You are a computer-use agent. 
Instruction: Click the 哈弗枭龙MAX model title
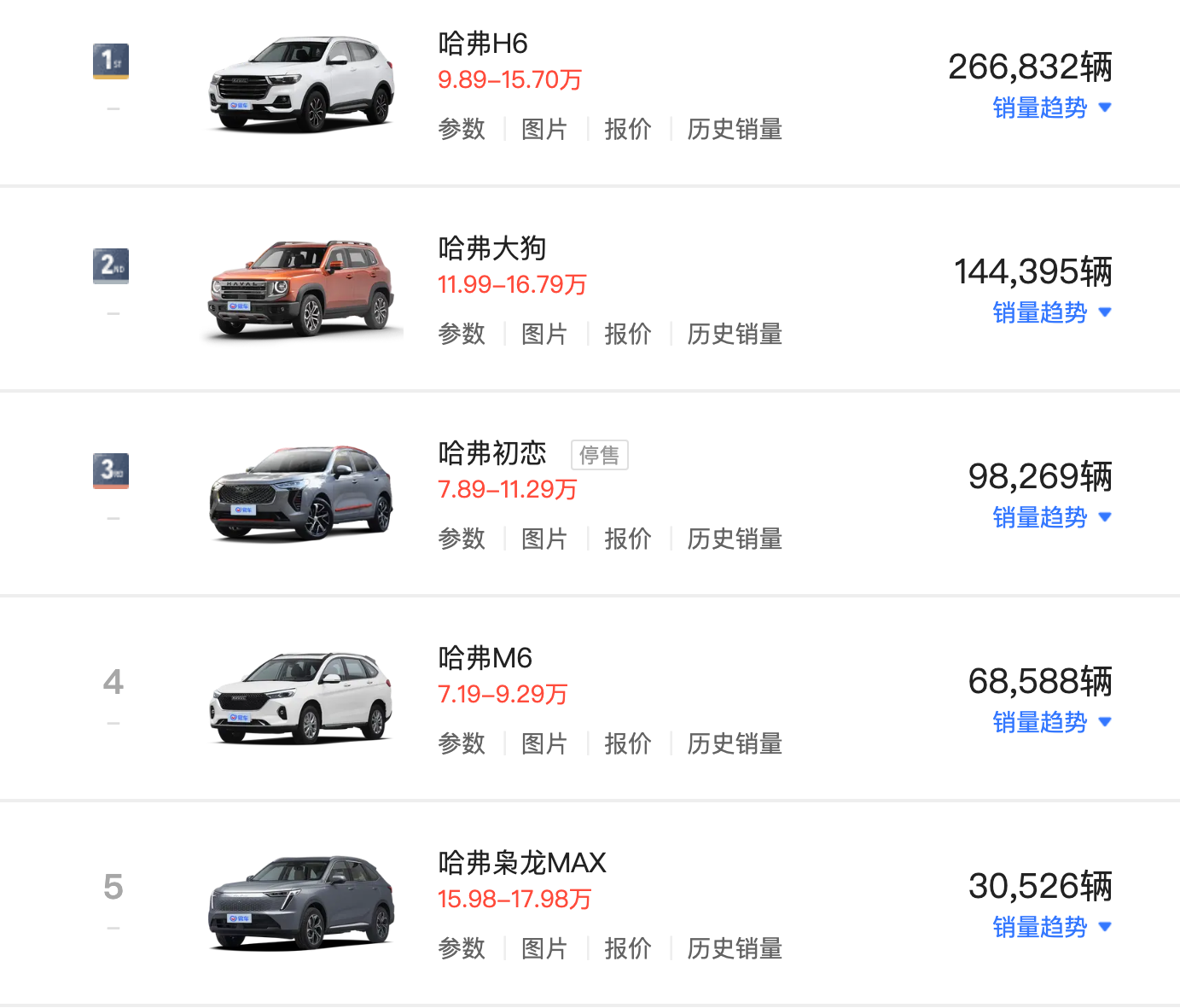[522, 863]
